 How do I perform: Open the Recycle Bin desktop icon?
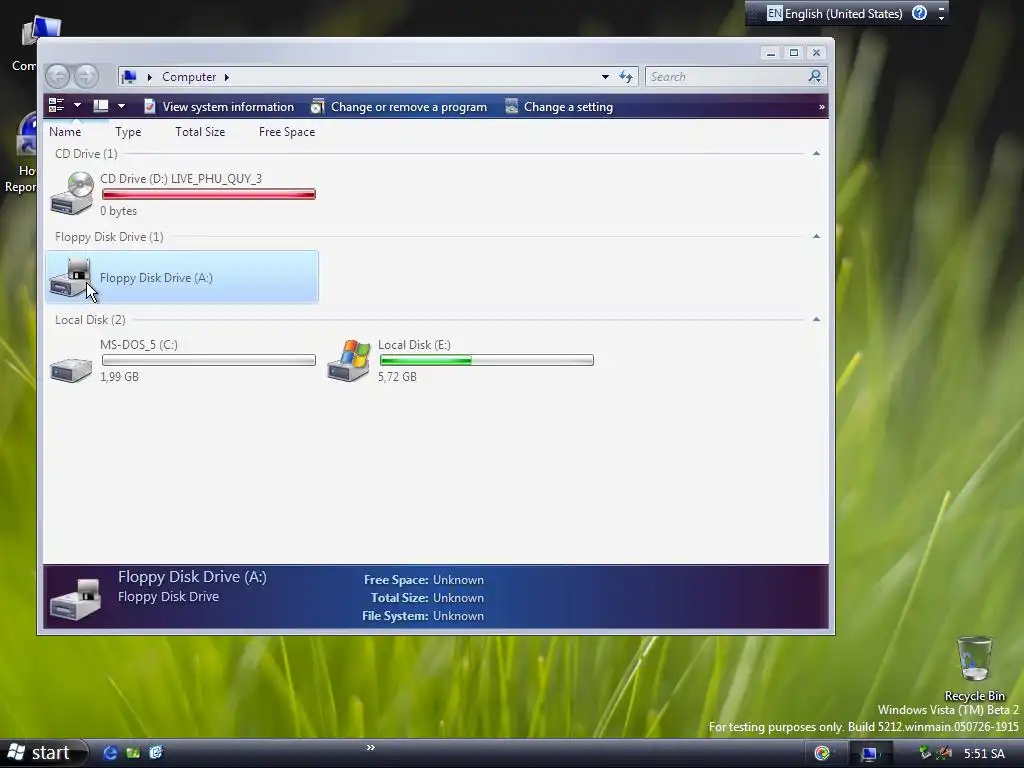coord(974,658)
